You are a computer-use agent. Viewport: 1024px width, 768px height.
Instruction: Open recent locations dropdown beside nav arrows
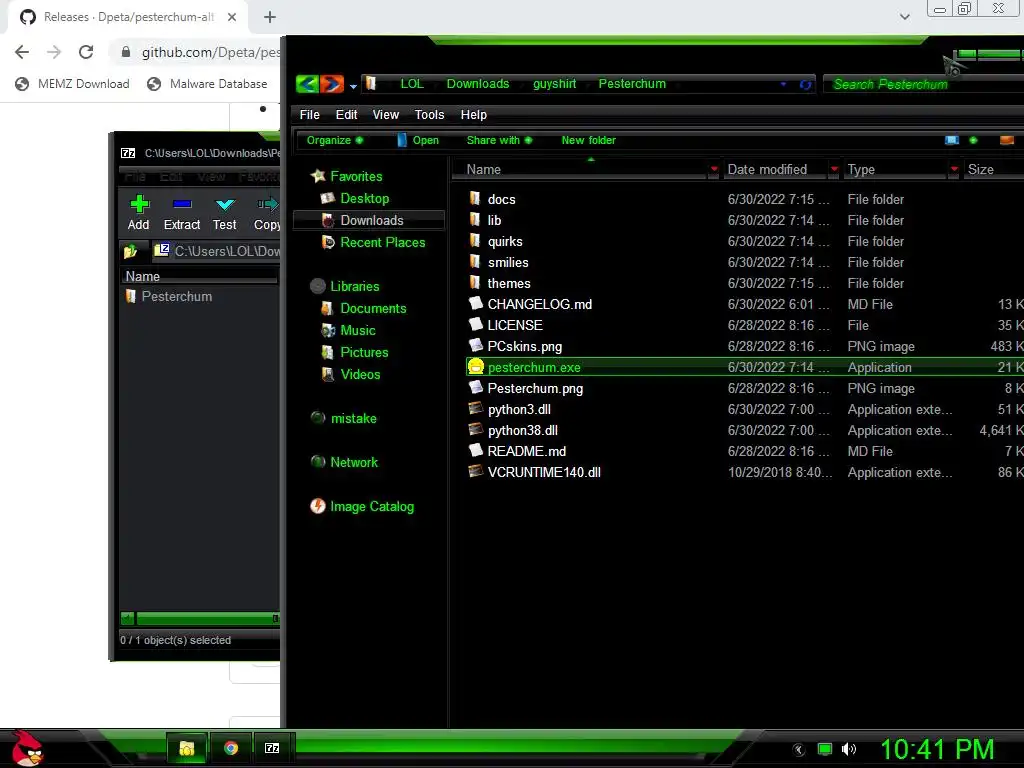[x=353, y=86]
